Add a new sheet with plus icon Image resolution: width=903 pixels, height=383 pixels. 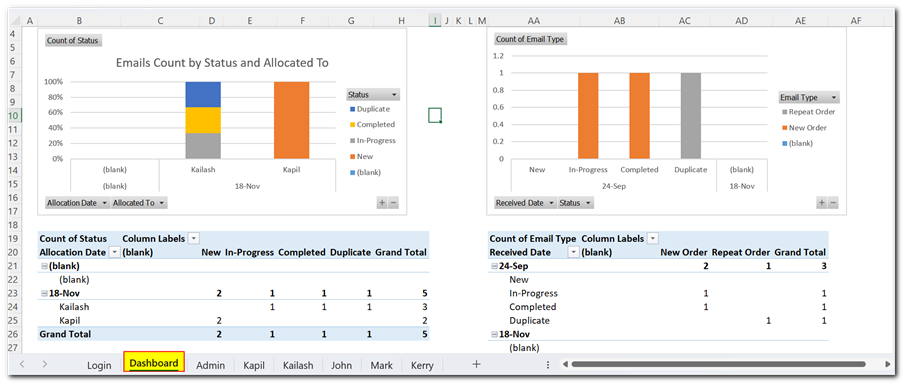click(476, 364)
